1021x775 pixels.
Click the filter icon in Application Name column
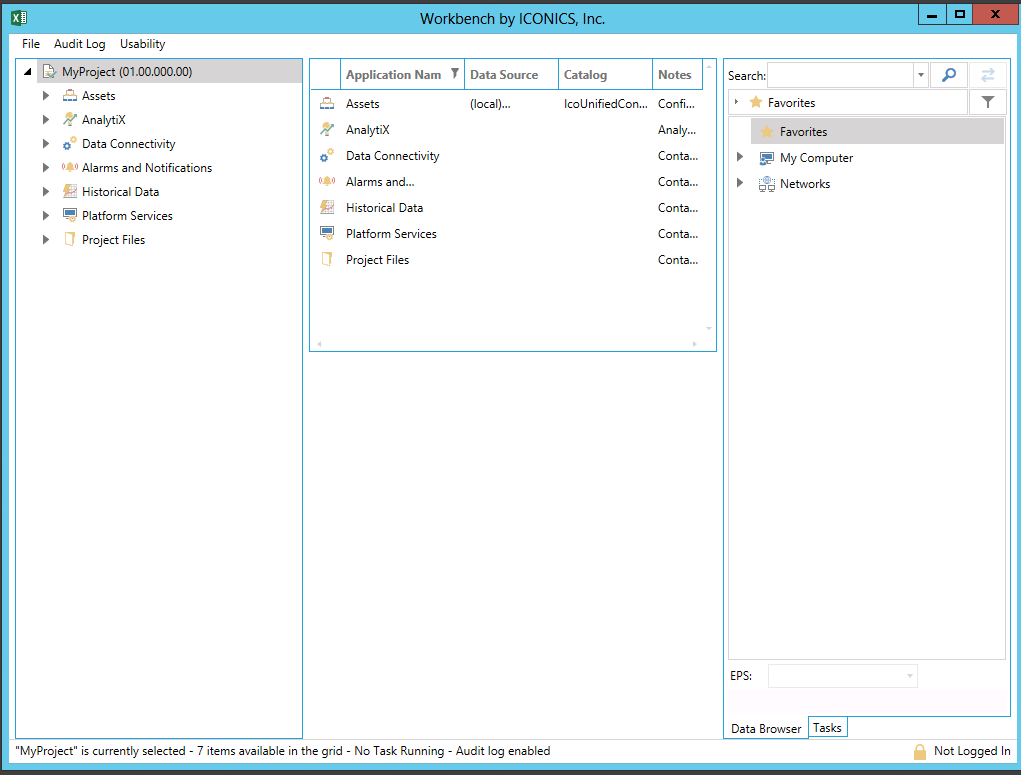point(455,74)
